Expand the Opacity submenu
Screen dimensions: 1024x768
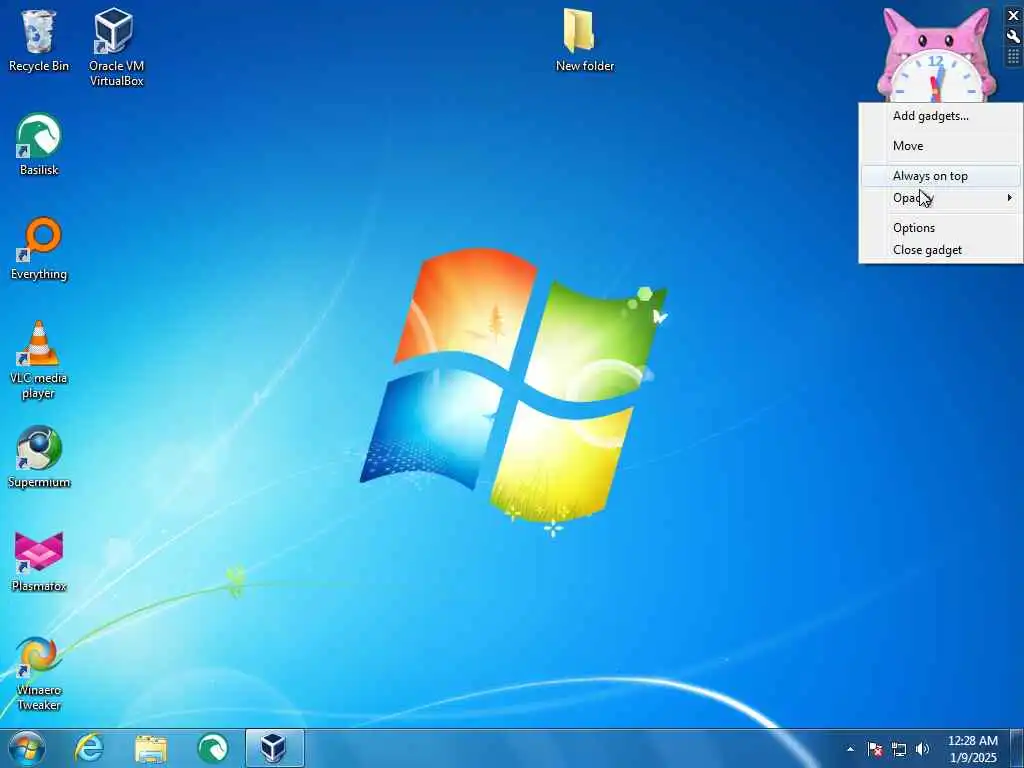940,198
